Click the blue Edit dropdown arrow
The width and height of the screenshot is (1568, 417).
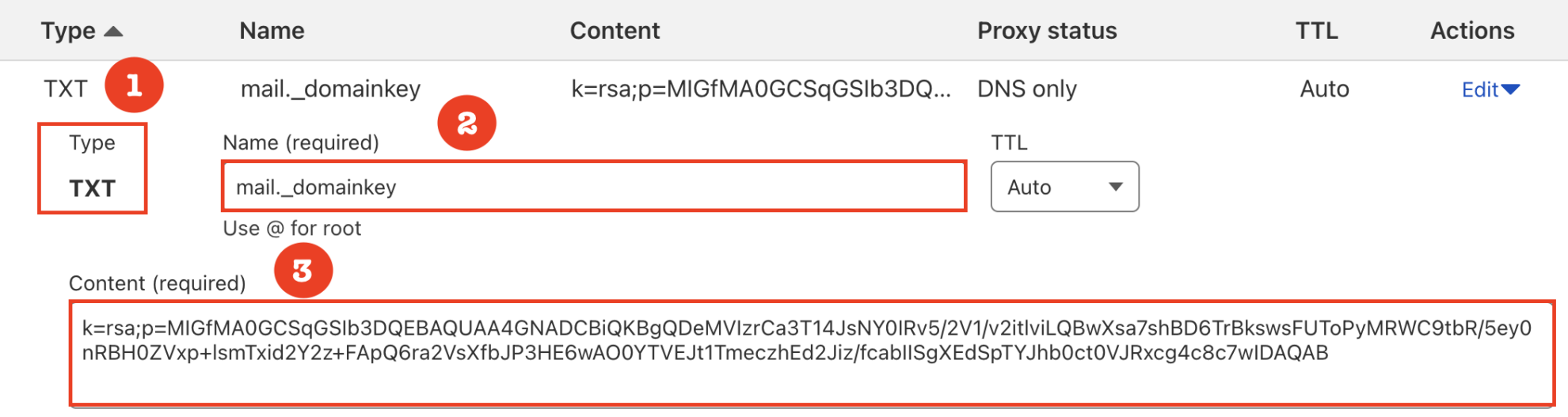click(x=1511, y=89)
